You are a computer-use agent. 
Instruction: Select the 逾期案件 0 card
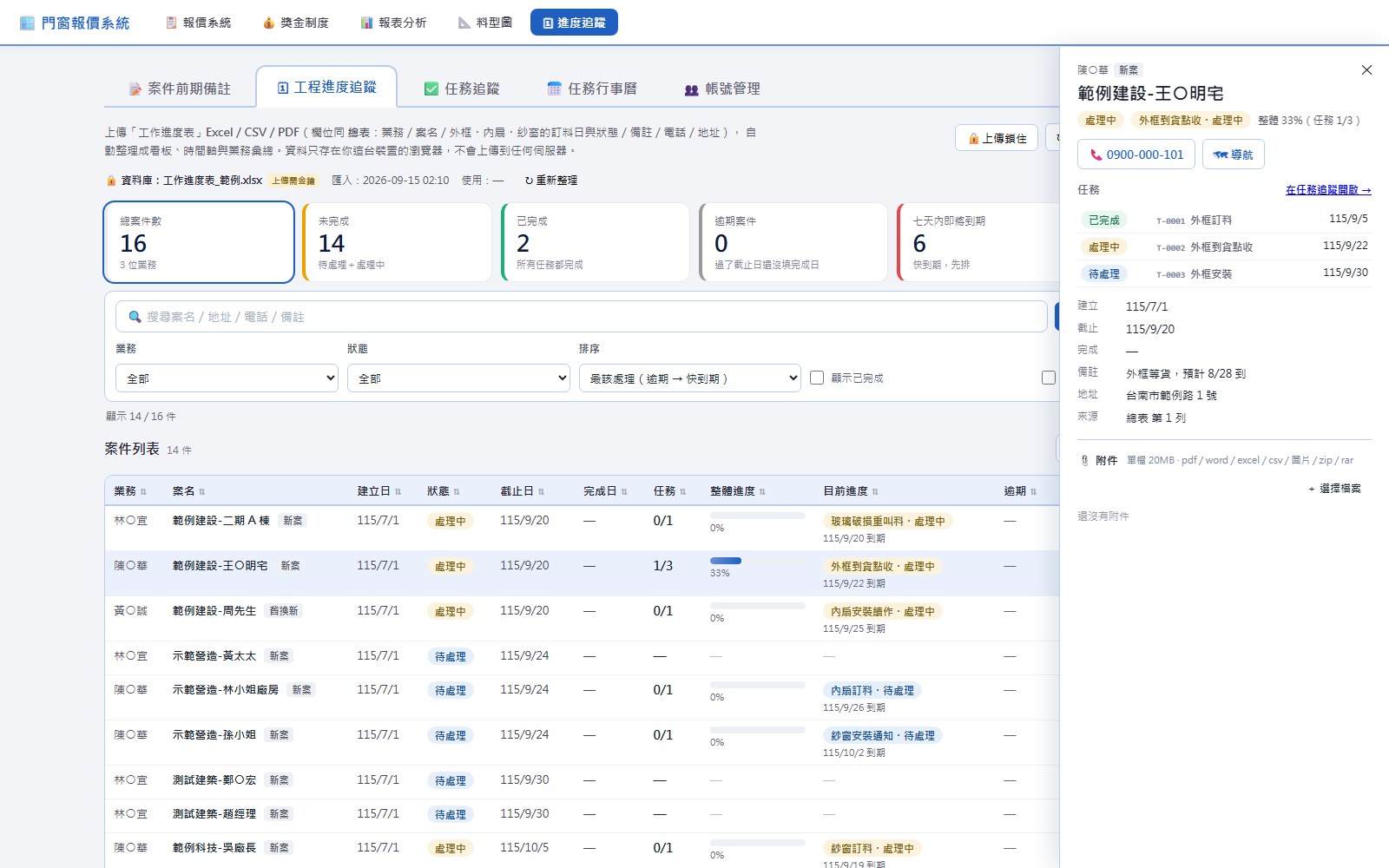793,242
